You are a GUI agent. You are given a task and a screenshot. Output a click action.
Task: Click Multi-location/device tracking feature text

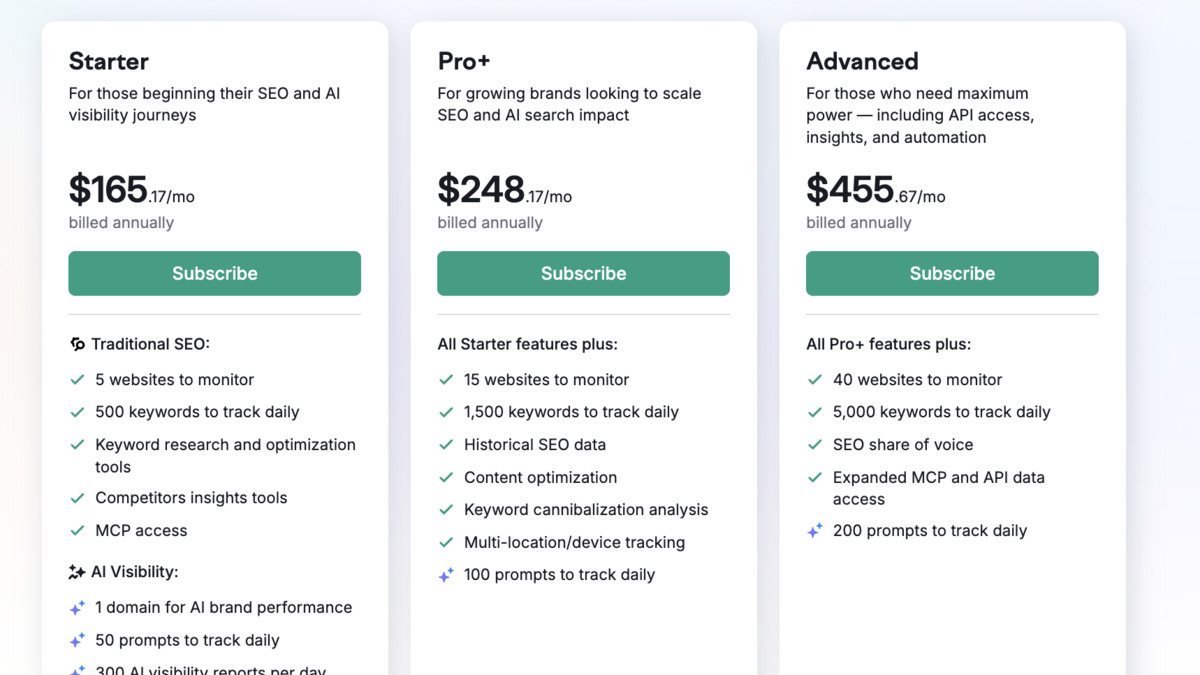tap(574, 542)
